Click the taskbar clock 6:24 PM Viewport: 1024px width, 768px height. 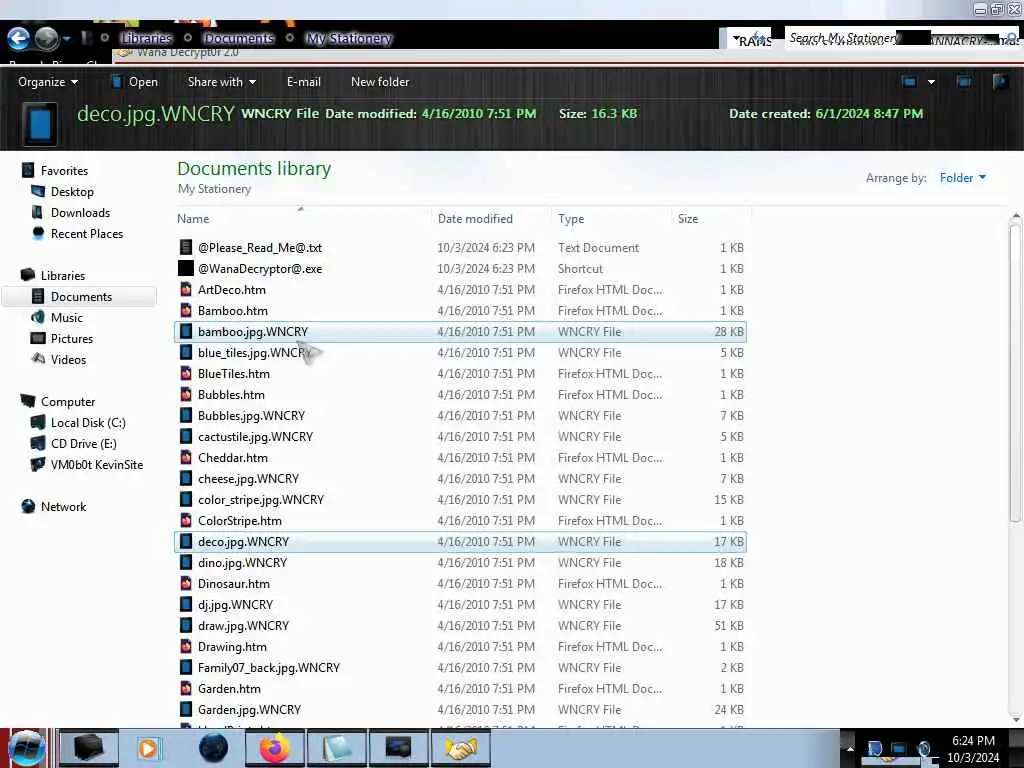click(x=973, y=741)
